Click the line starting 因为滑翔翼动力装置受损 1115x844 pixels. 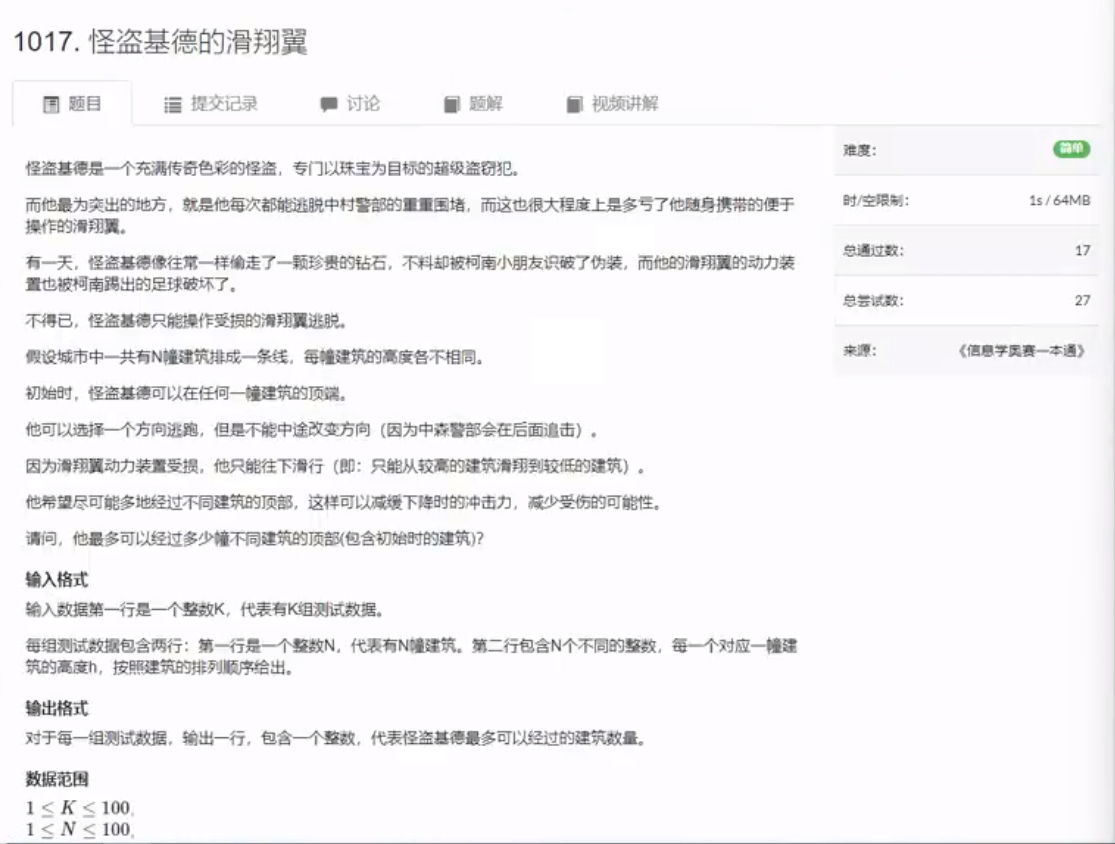point(335,466)
